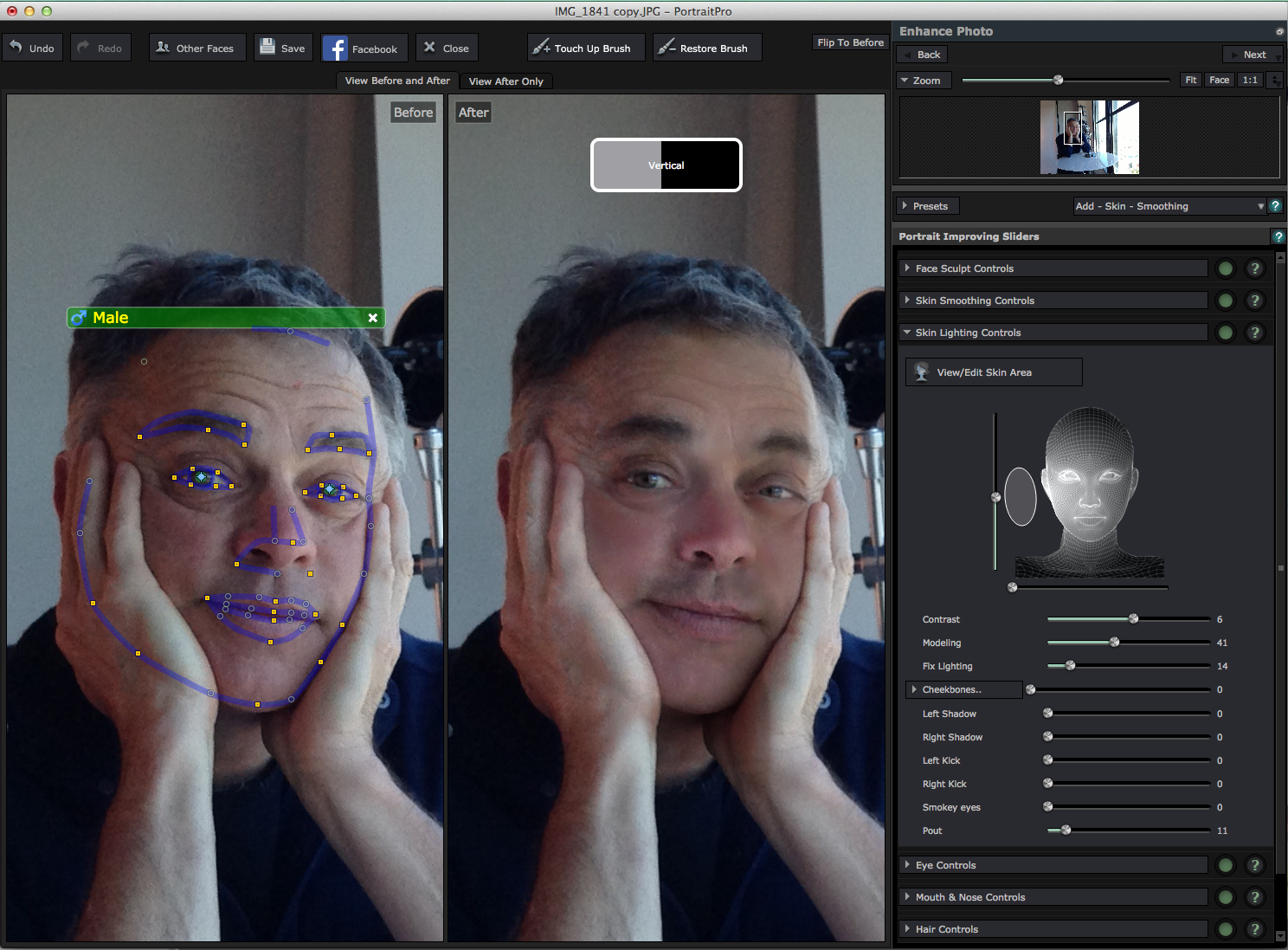Expand Face Sculpt Controls section

[1053, 268]
